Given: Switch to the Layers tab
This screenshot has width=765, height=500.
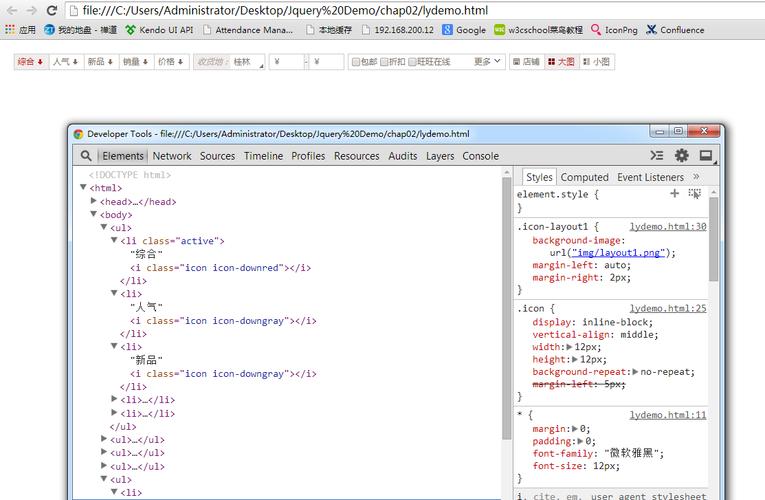Looking at the screenshot, I should click(x=440, y=156).
